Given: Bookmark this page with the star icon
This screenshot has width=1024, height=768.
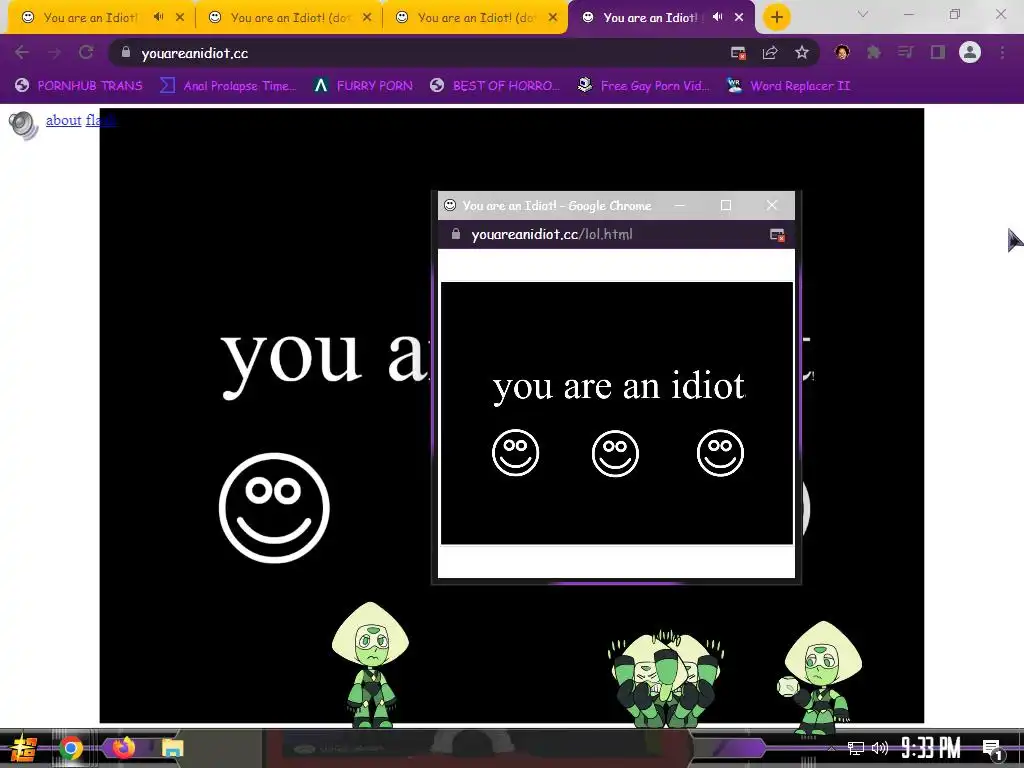Looking at the screenshot, I should 802,53.
